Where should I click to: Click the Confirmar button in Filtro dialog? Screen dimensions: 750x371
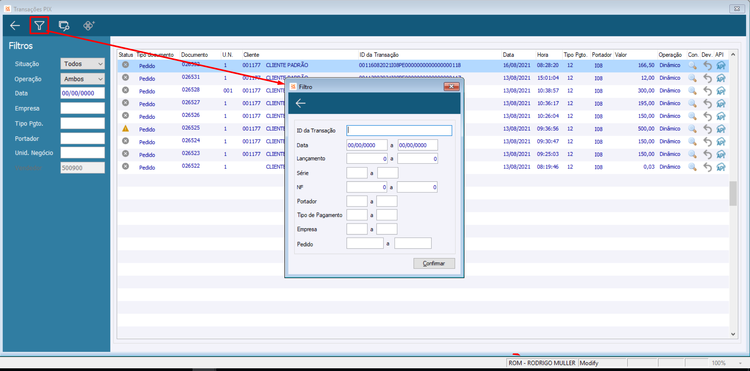tap(434, 263)
